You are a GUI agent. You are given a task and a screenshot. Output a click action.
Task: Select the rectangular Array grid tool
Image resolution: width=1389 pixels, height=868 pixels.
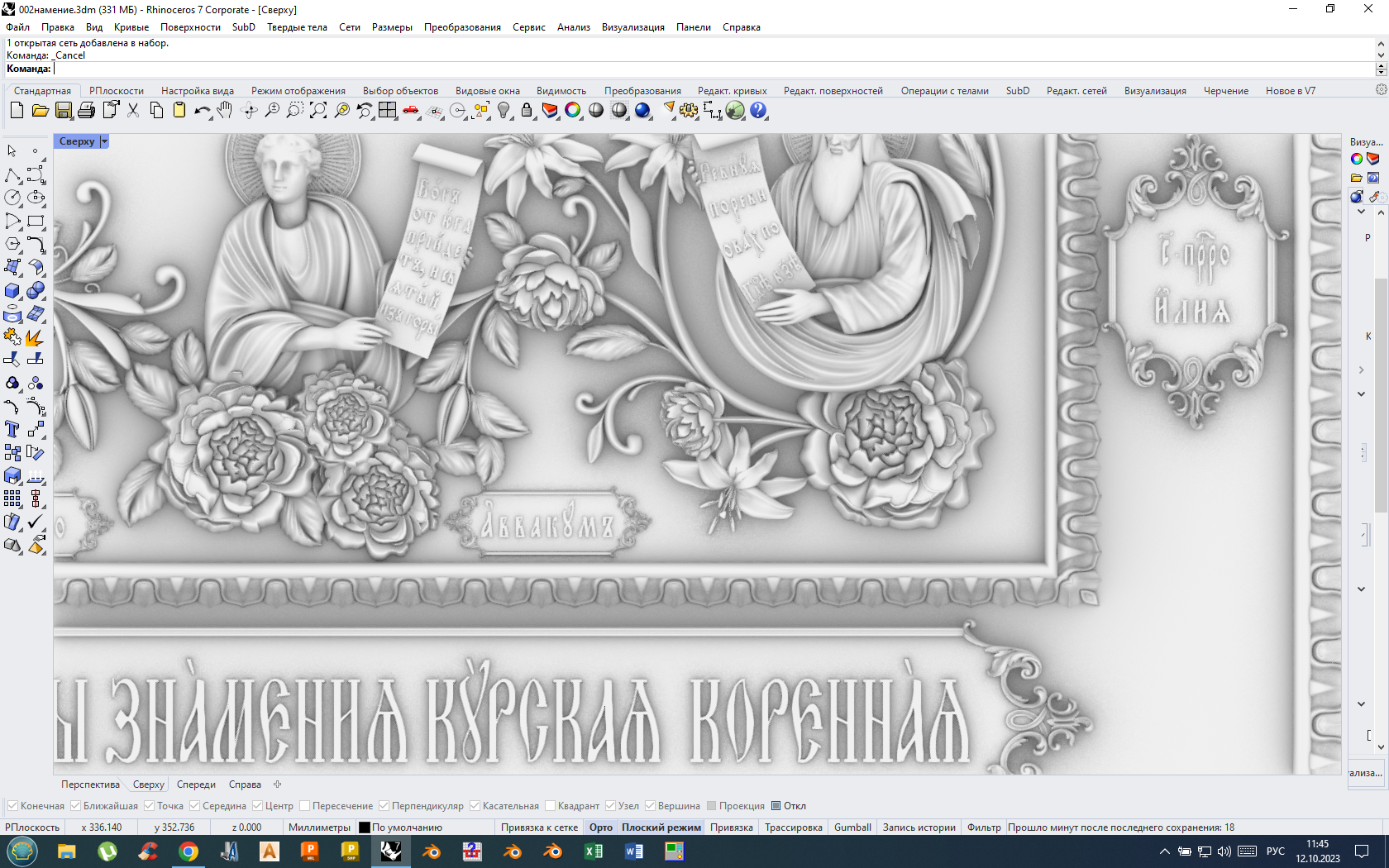[12, 498]
